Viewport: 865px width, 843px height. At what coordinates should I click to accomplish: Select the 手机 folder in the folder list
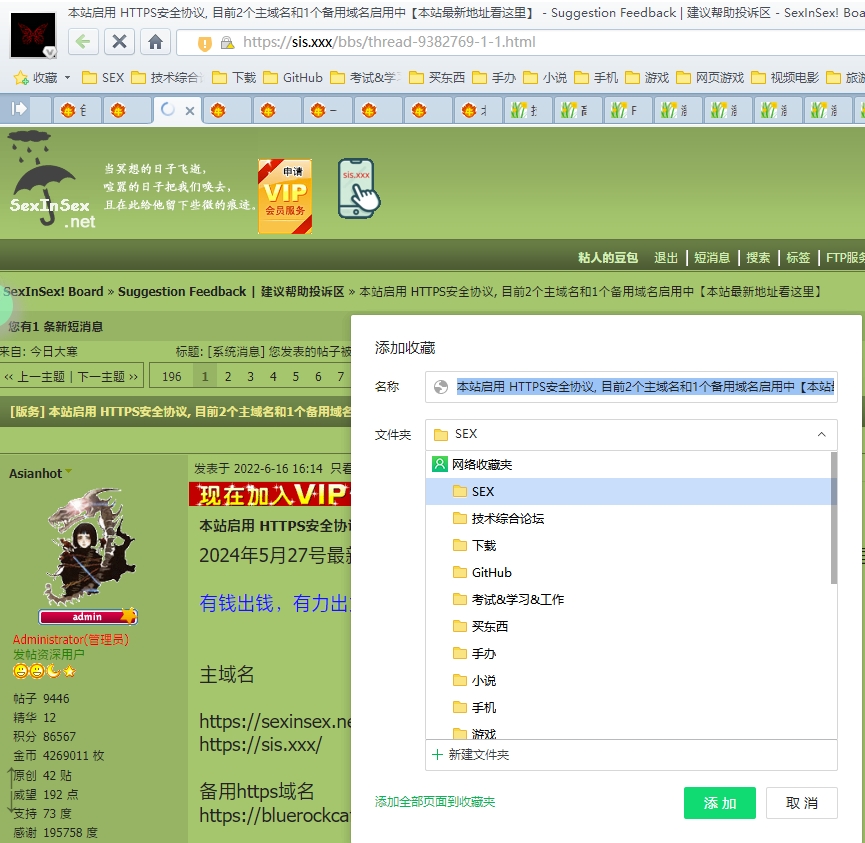pos(628,708)
